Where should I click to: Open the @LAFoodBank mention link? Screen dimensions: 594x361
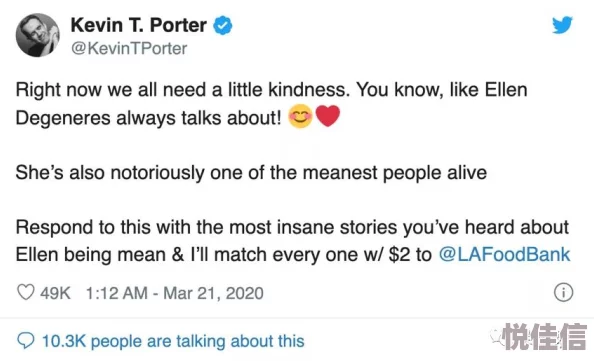pos(504,255)
